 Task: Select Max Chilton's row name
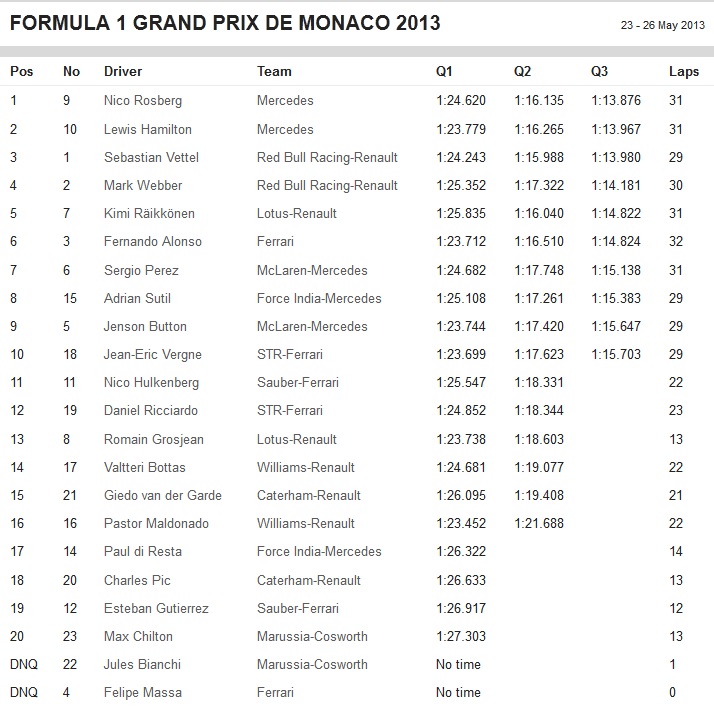click(138, 636)
